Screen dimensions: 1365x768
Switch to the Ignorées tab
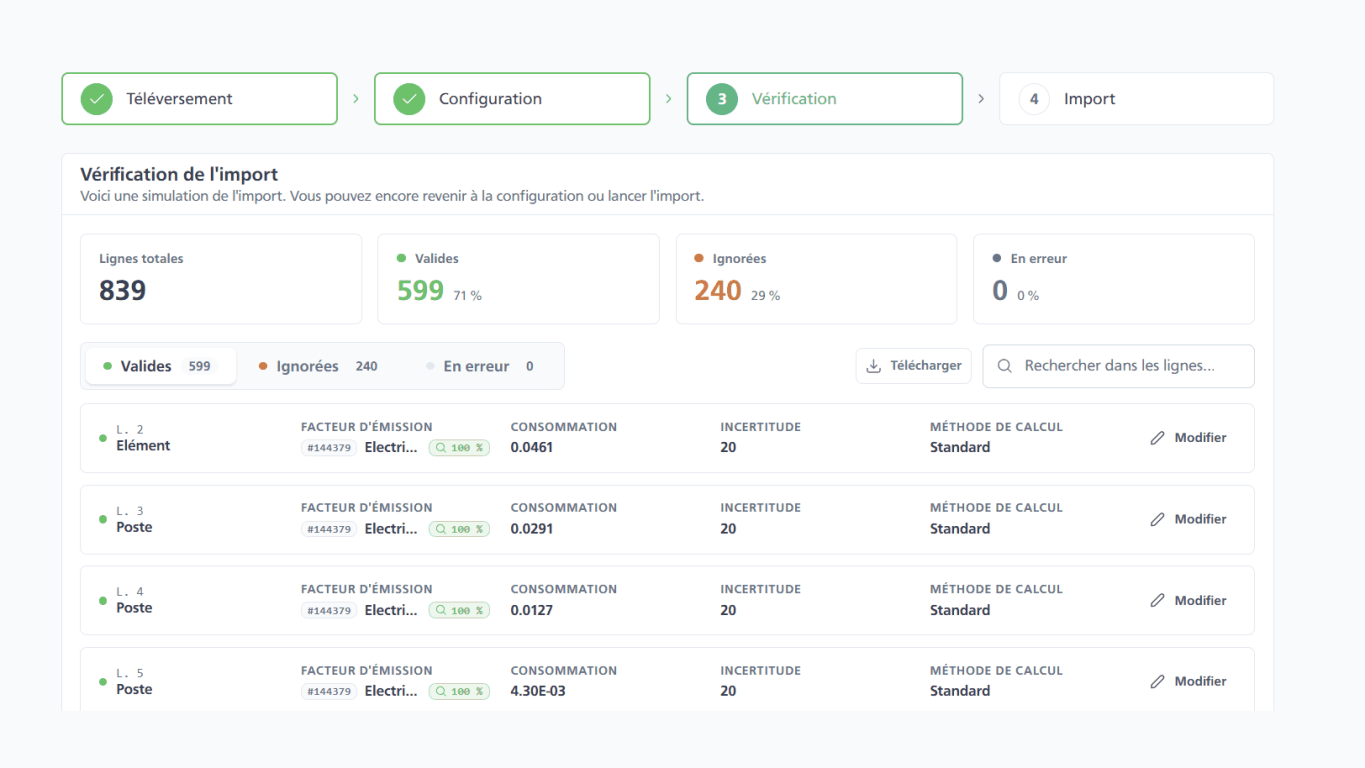(318, 366)
